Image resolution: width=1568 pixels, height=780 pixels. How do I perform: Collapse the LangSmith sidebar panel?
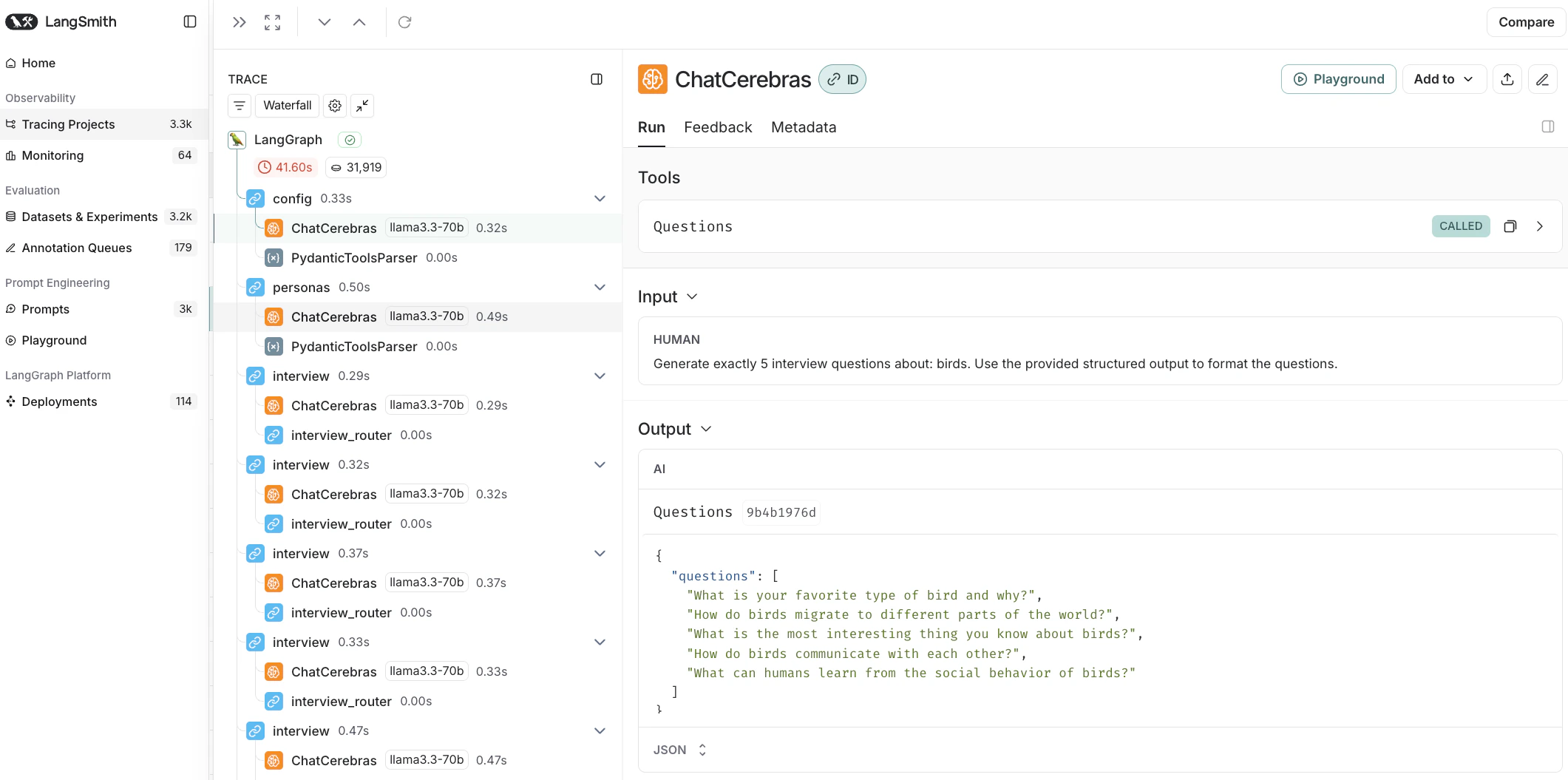[x=190, y=21]
